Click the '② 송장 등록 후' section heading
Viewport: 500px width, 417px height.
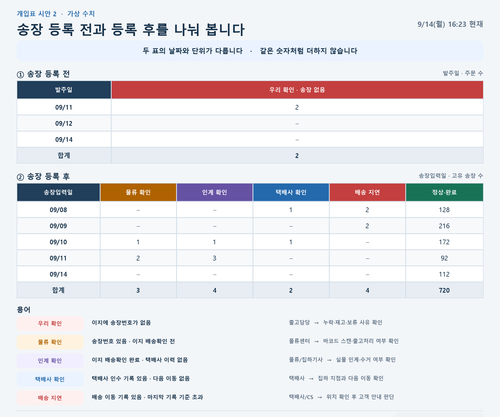pos(43,176)
